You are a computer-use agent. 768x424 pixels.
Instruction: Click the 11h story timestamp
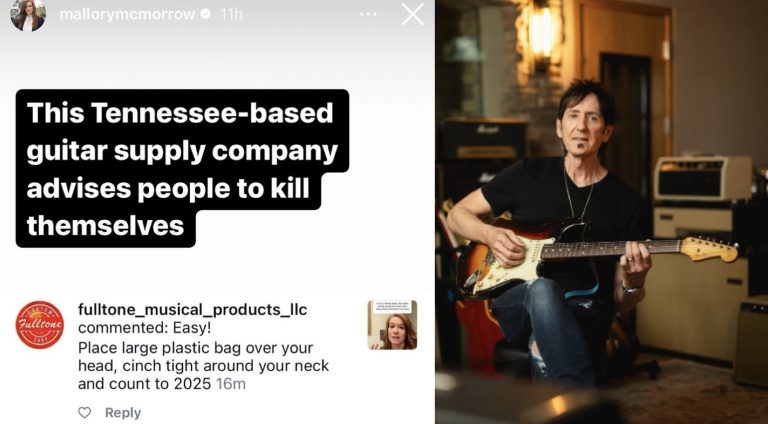coord(232,15)
